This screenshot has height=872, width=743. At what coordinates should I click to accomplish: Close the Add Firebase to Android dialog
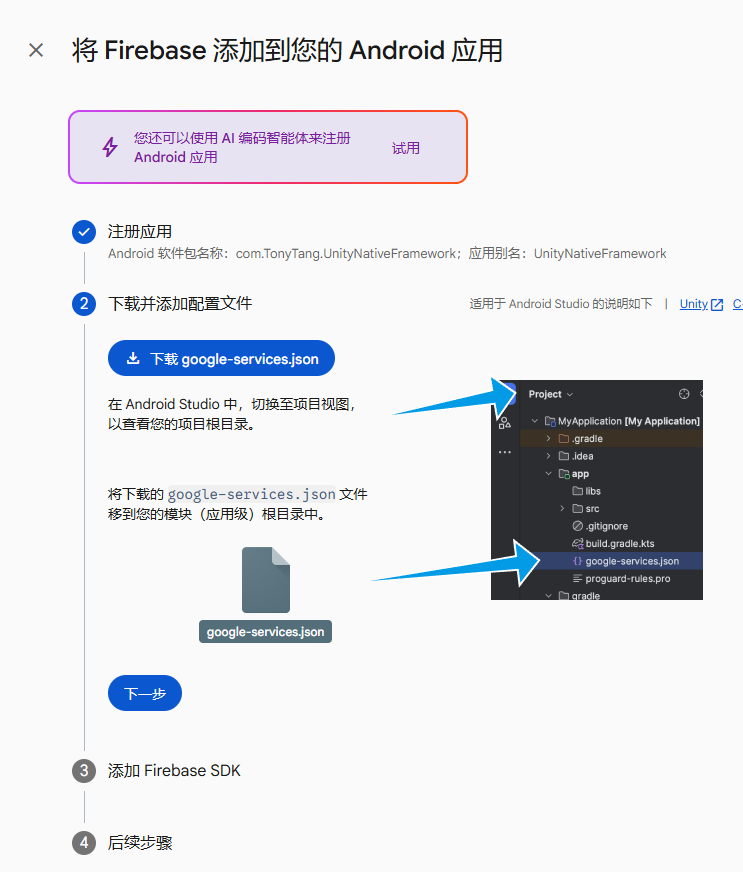[36, 50]
